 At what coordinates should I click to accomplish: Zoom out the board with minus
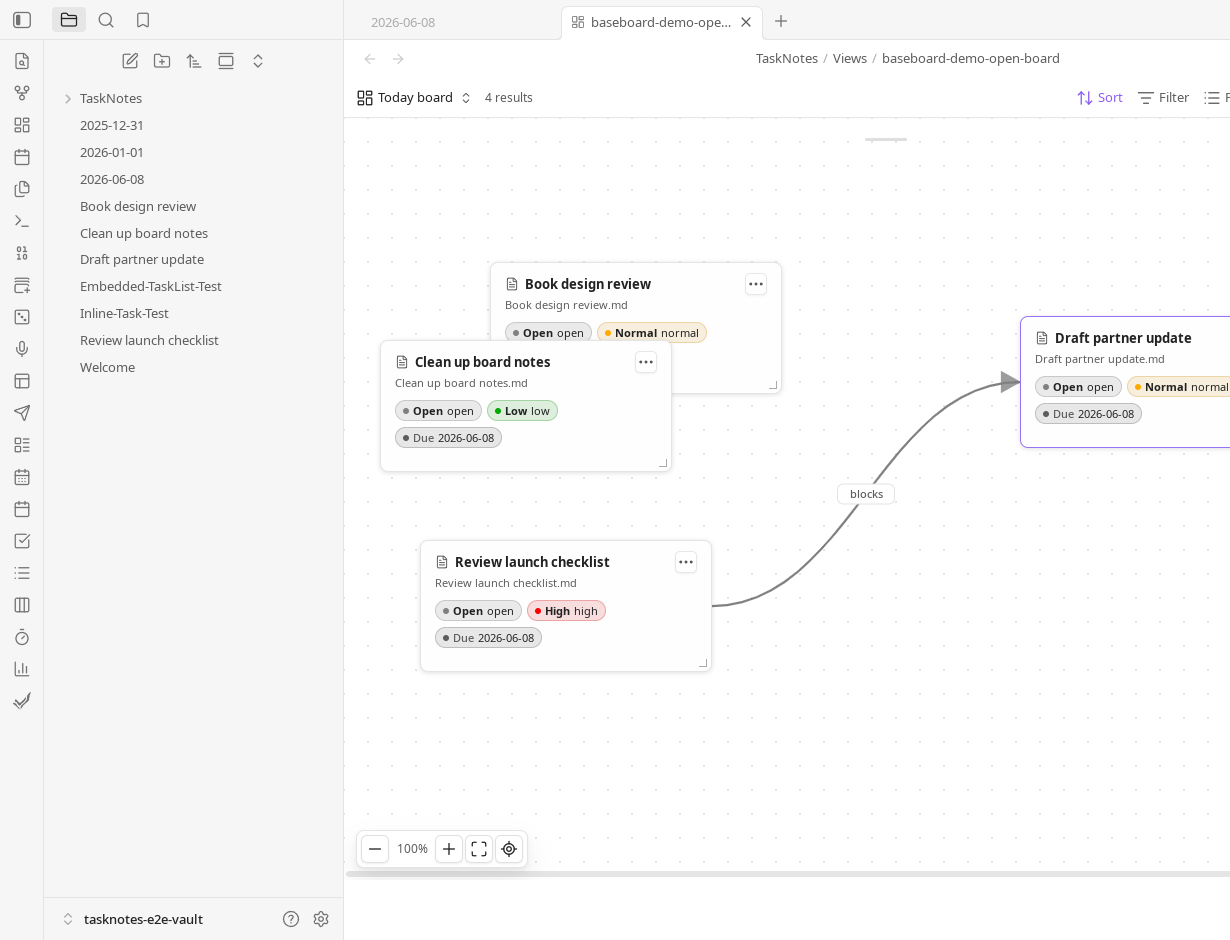(375, 849)
